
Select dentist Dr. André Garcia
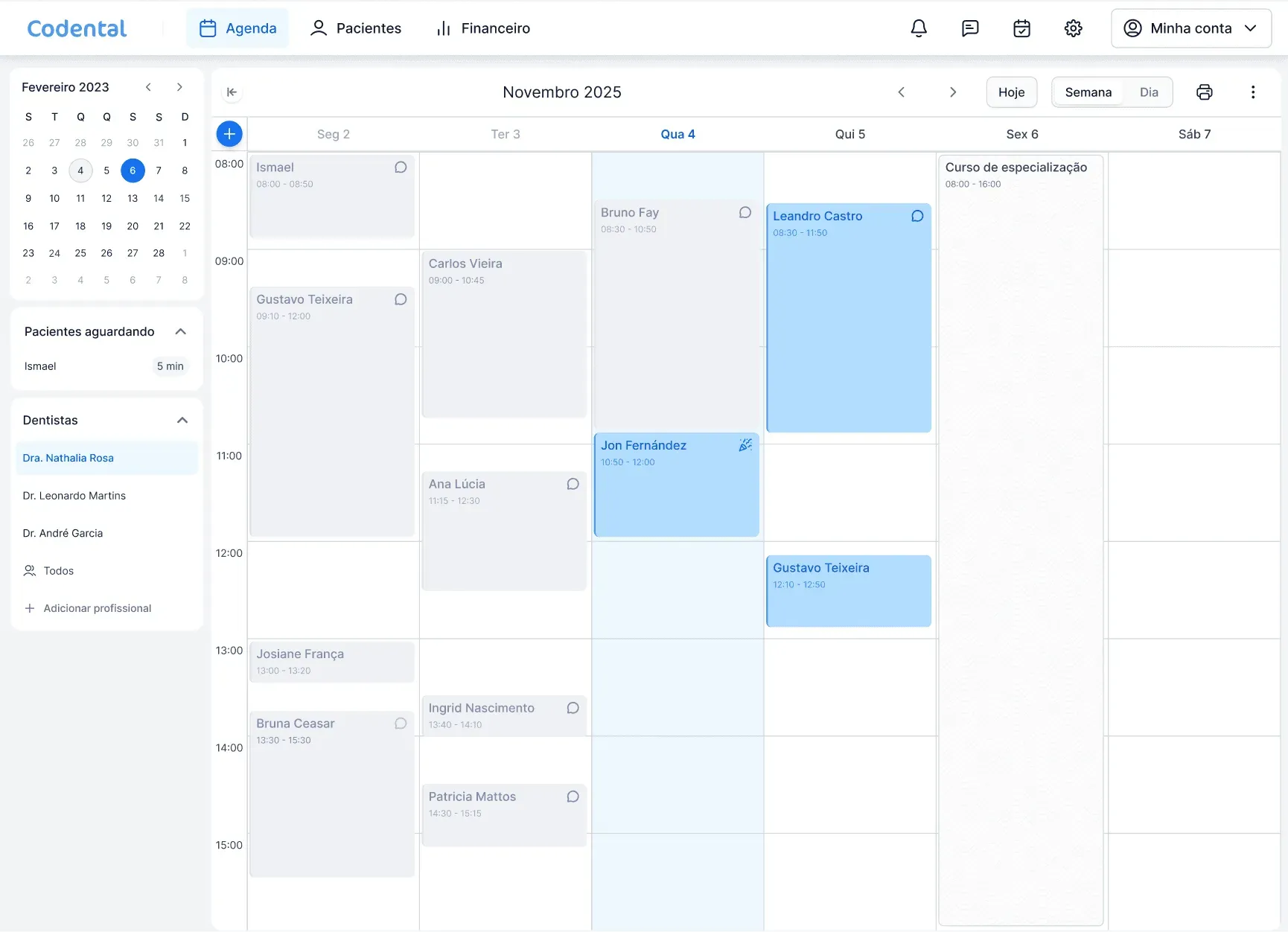point(106,533)
